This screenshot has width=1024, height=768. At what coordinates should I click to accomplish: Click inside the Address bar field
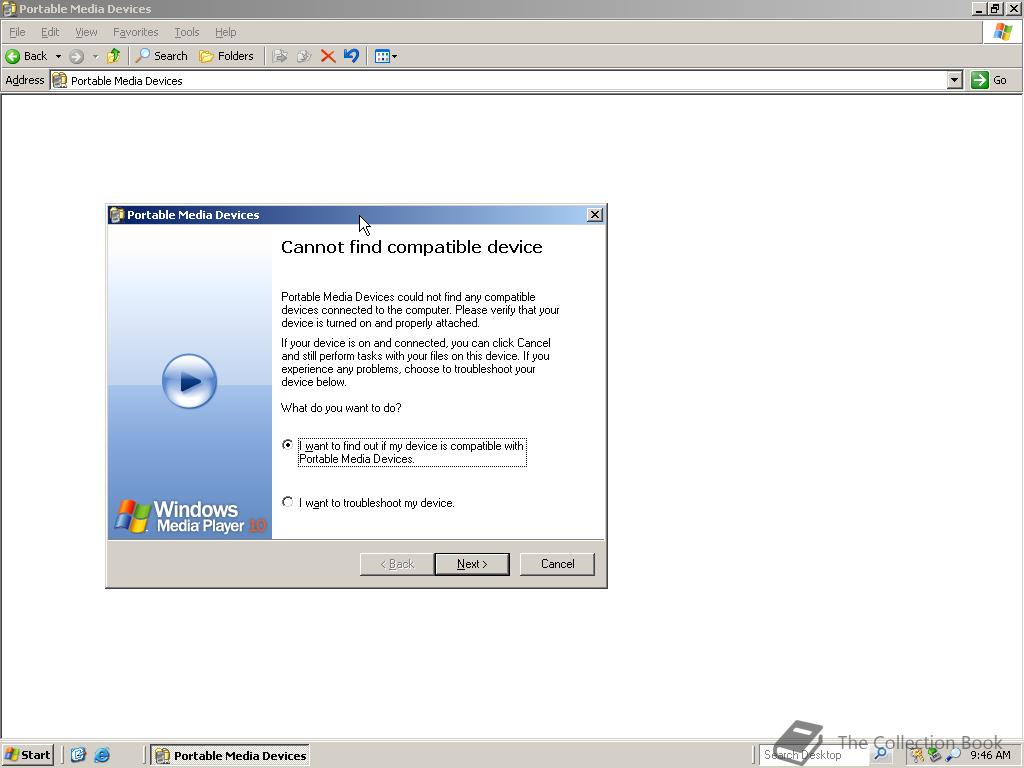[x=500, y=80]
